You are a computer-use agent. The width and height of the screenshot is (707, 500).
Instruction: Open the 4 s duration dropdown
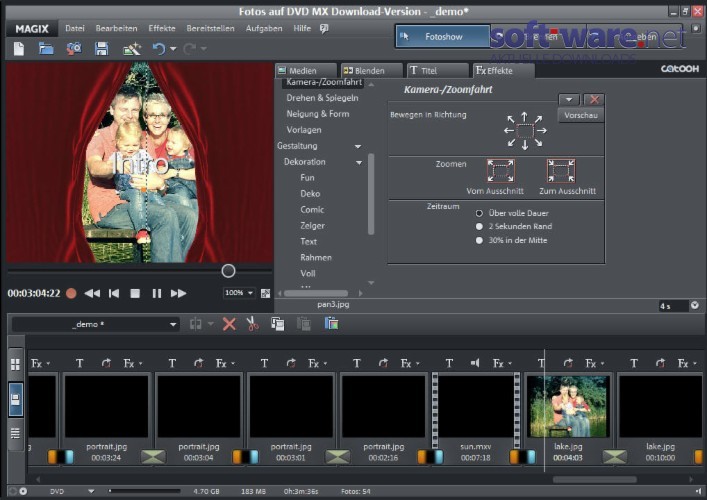[695, 305]
